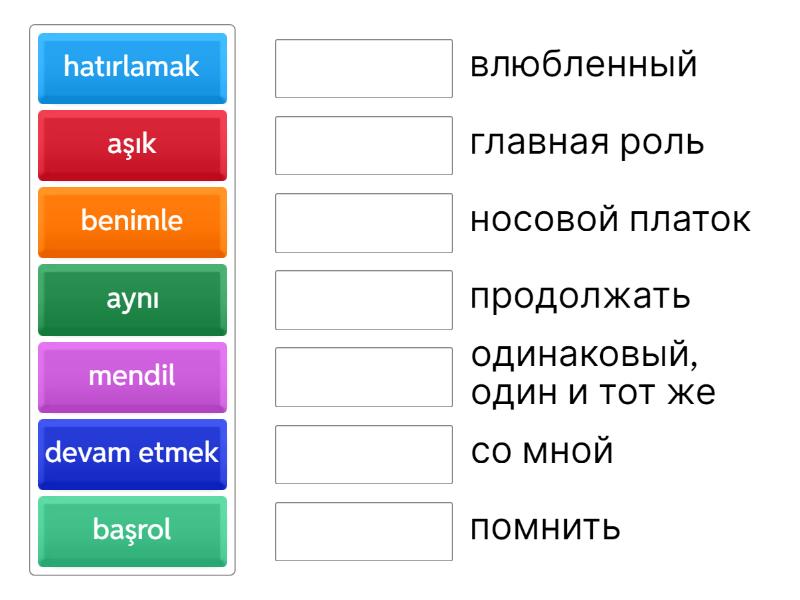This screenshot has width=800, height=600.
Task: Click the 'влюбленный' definition text
Action: pyautogui.click(x=582, y=66)
